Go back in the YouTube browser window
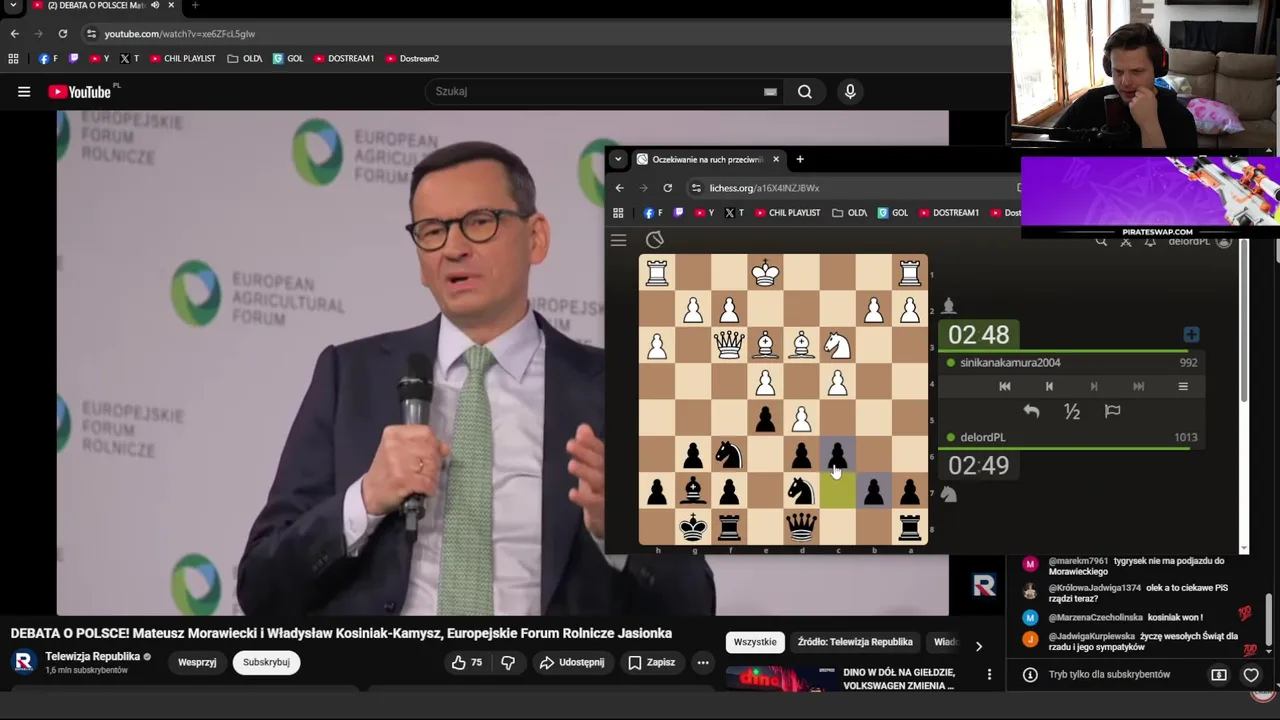Screen dimensions: 1280x720 (14, 34)
